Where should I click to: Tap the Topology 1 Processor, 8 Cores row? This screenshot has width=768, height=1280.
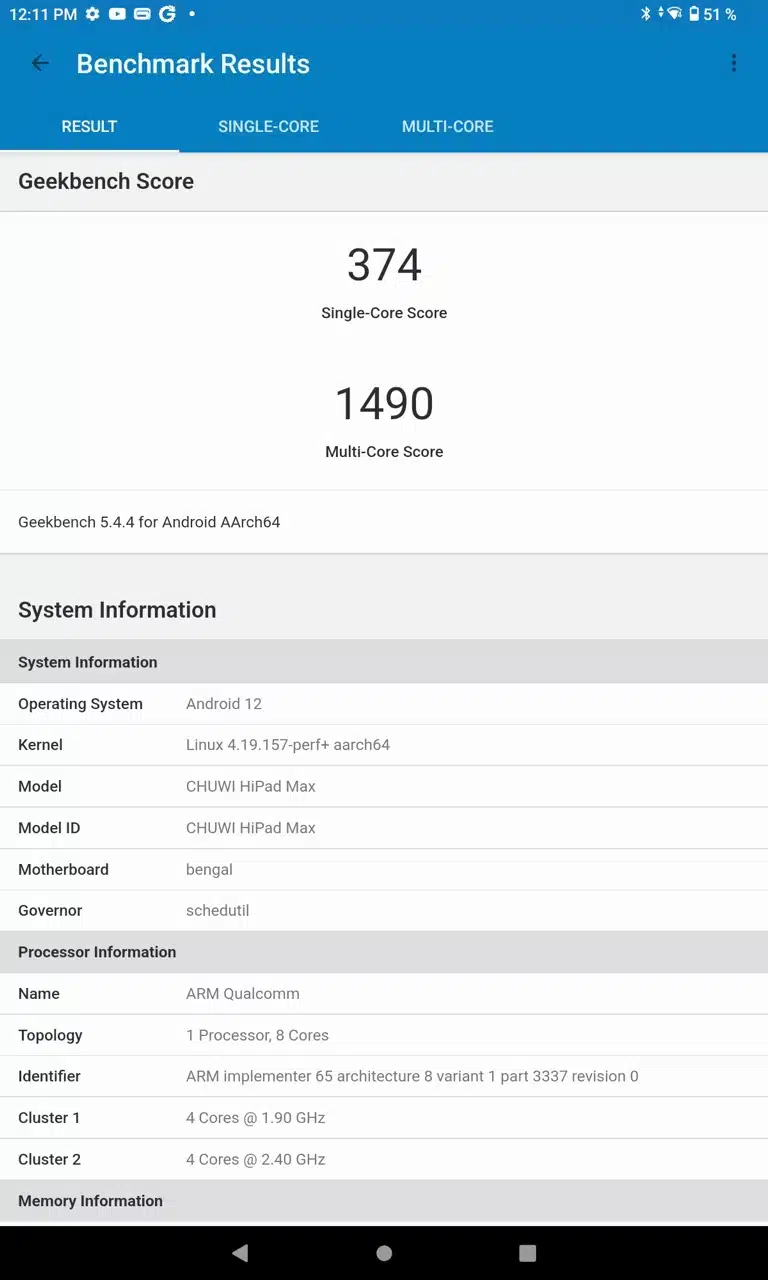[x=384, y=1035]
